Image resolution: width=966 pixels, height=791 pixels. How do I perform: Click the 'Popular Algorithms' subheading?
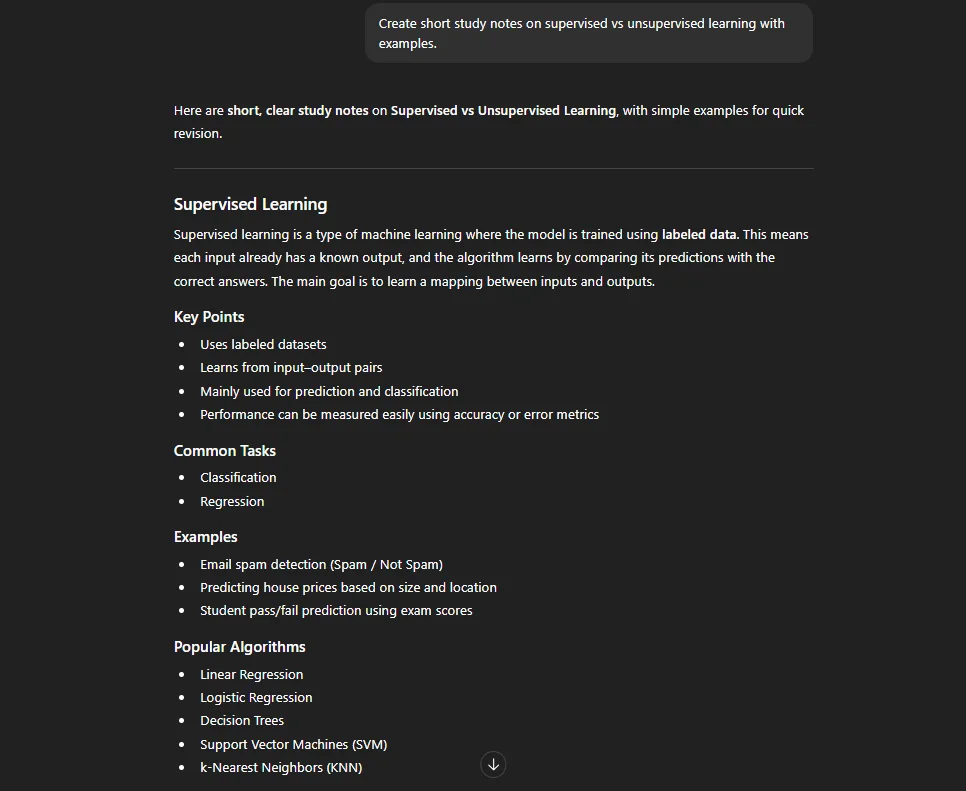click(x=240, y=647)
